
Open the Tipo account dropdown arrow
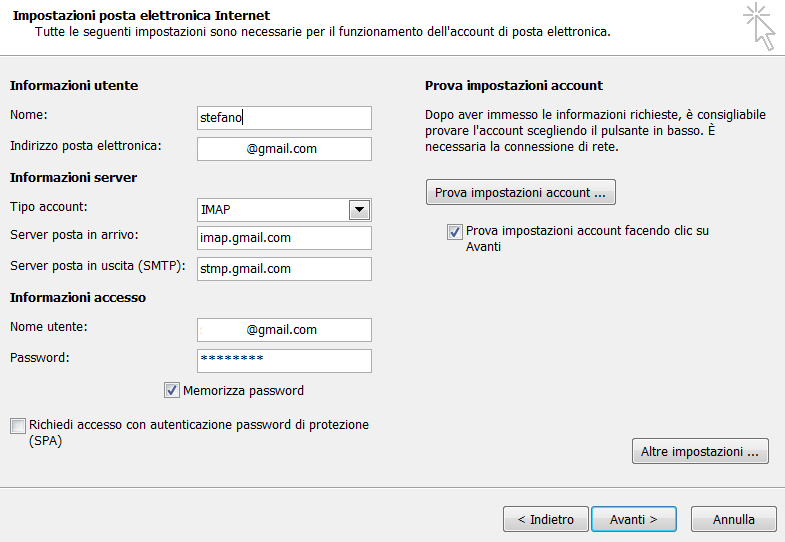(359, 210)
